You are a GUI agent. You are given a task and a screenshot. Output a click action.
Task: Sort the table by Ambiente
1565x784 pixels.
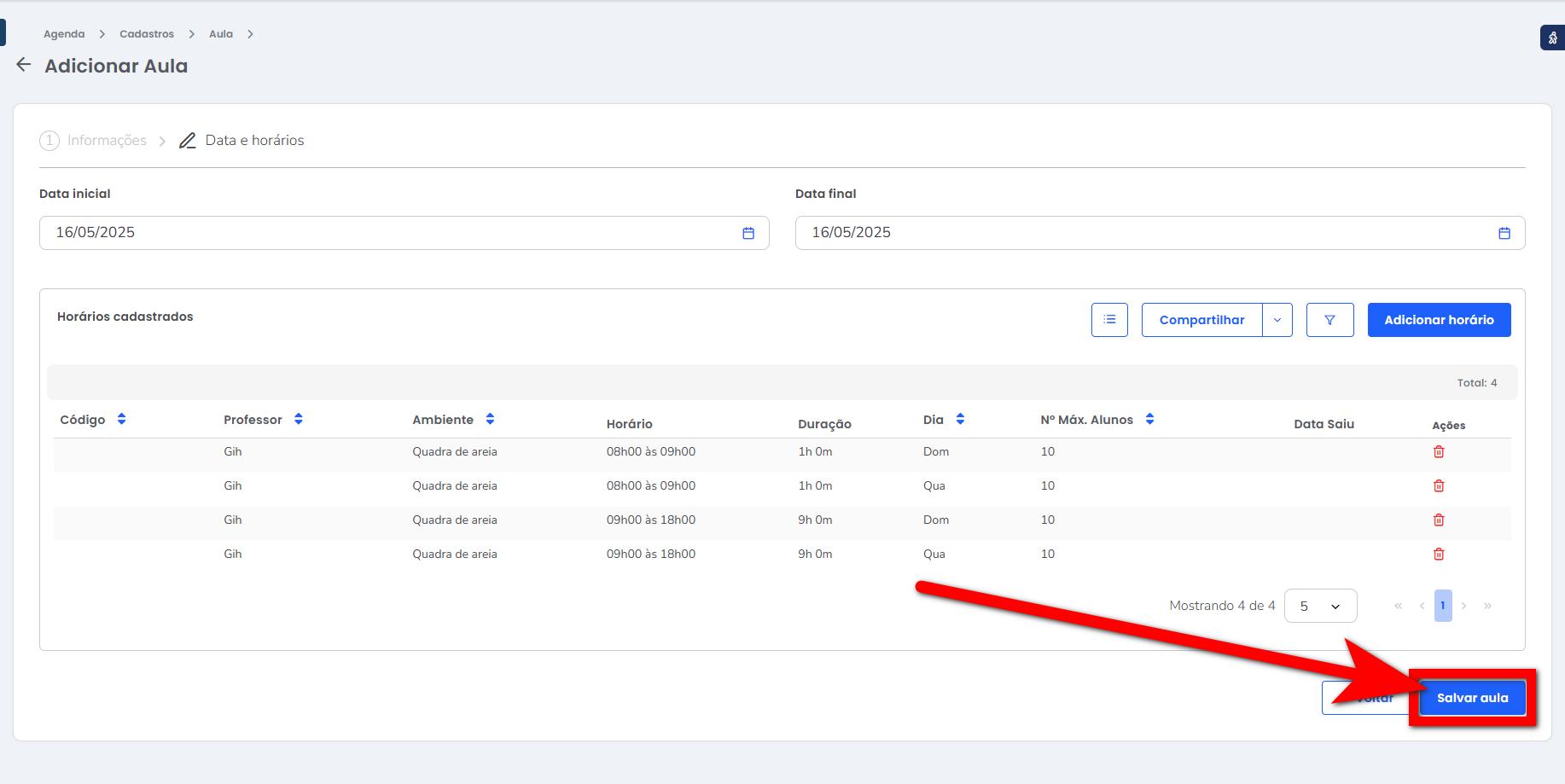click(x=490, y=419)
